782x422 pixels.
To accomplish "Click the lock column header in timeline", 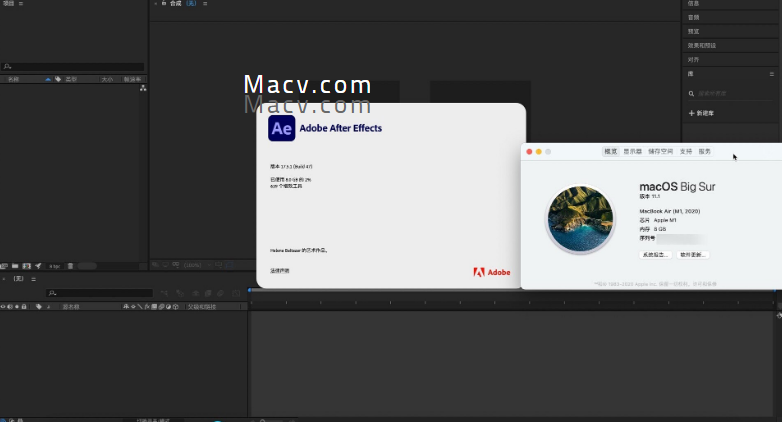I will [x=24, y=307].
